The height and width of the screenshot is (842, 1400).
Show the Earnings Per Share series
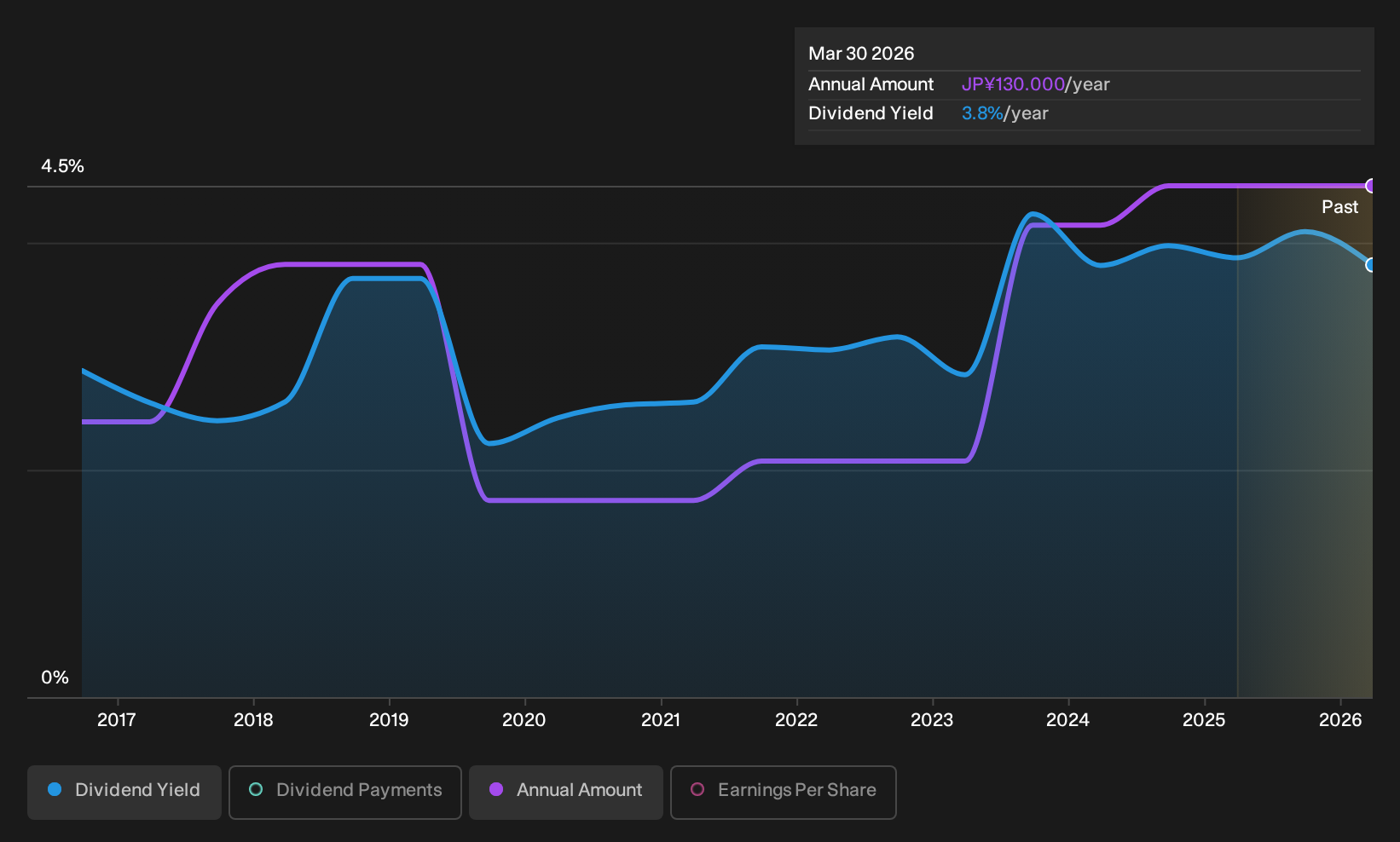[784, 792]
